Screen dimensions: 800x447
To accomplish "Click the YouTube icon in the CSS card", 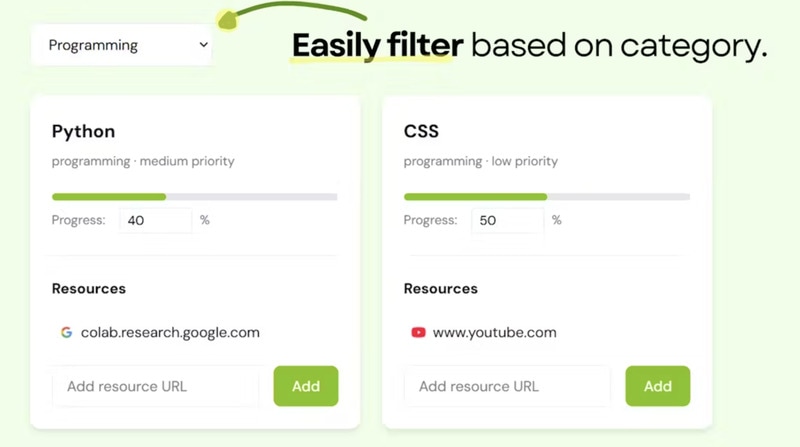I will coord(418,332).
